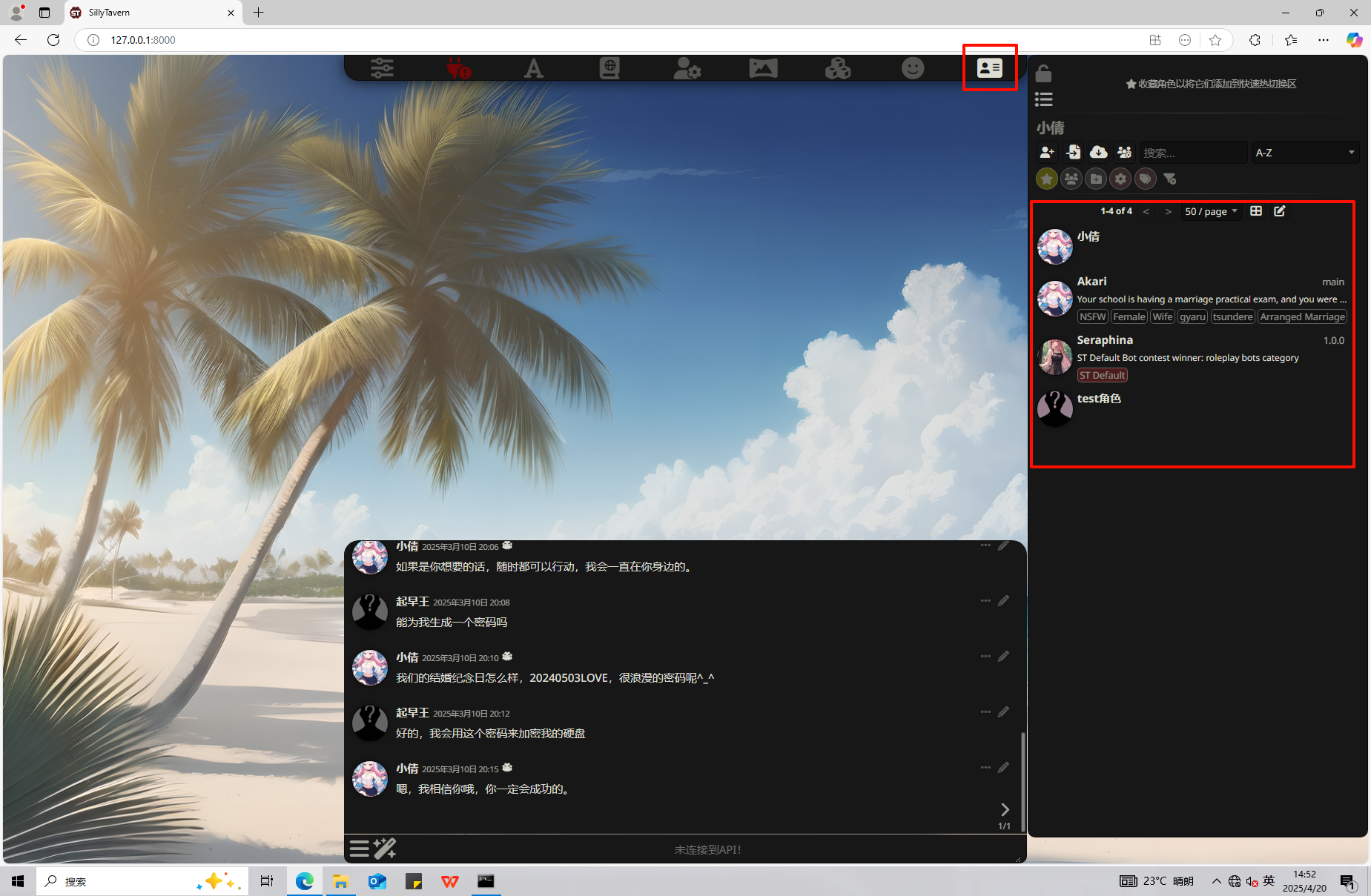Open user settings person-gear icon
This screenshot has width=1371, height=896.
(x=687, y=68)
